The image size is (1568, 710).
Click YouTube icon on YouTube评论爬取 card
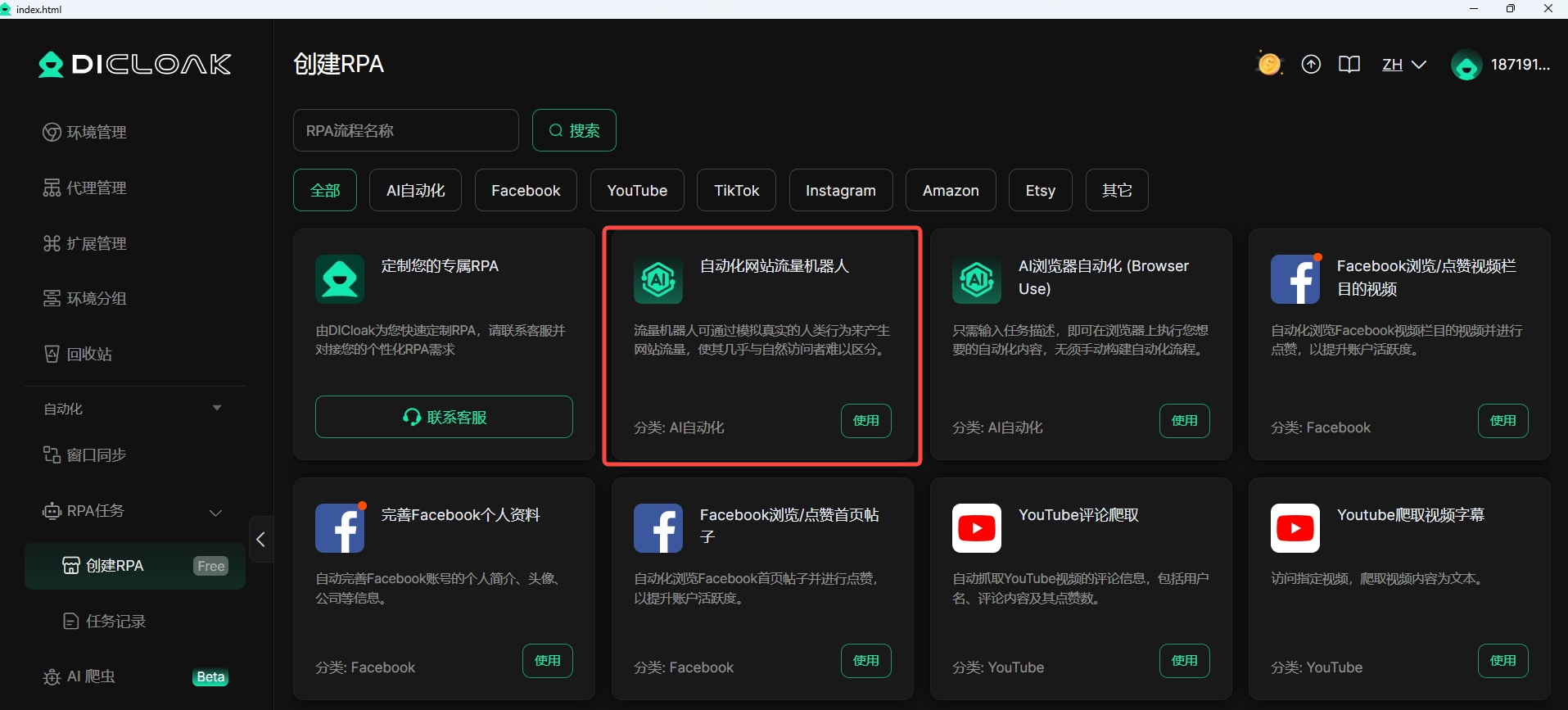click(977, 528)
